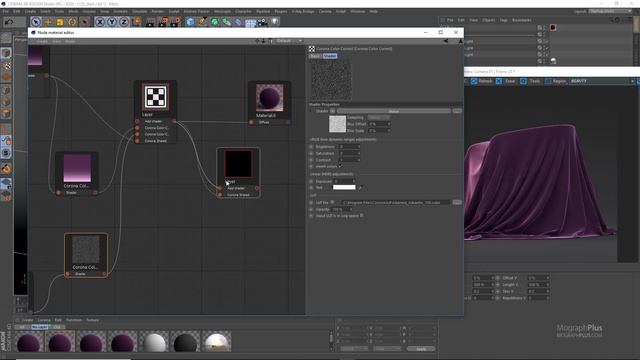Screen dimensions: 640x360
Task: Click the Corona tab in Material Manager
Action: click(x=44, y=320)
